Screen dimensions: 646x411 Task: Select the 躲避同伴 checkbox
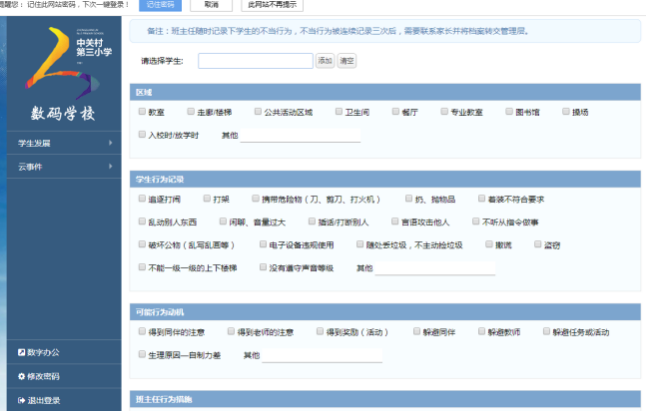pos(417,331)
